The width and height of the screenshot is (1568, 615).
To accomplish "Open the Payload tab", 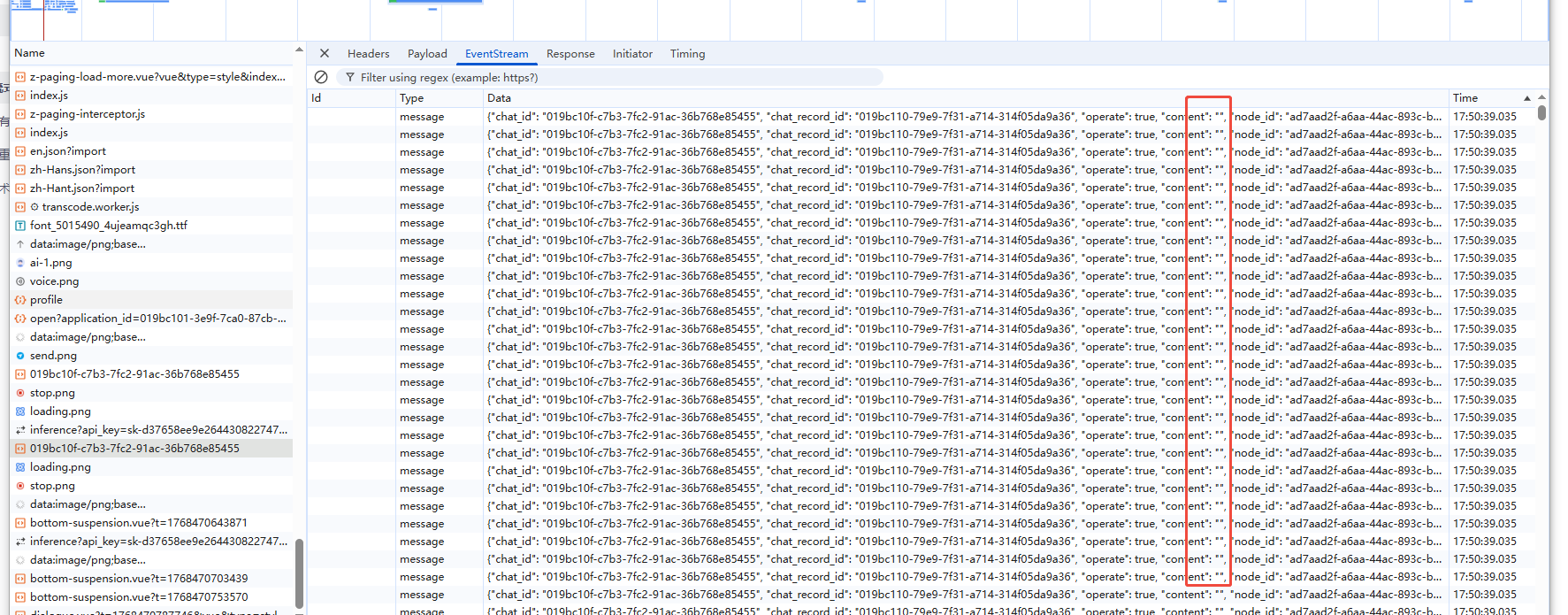I will click(427, 54).
